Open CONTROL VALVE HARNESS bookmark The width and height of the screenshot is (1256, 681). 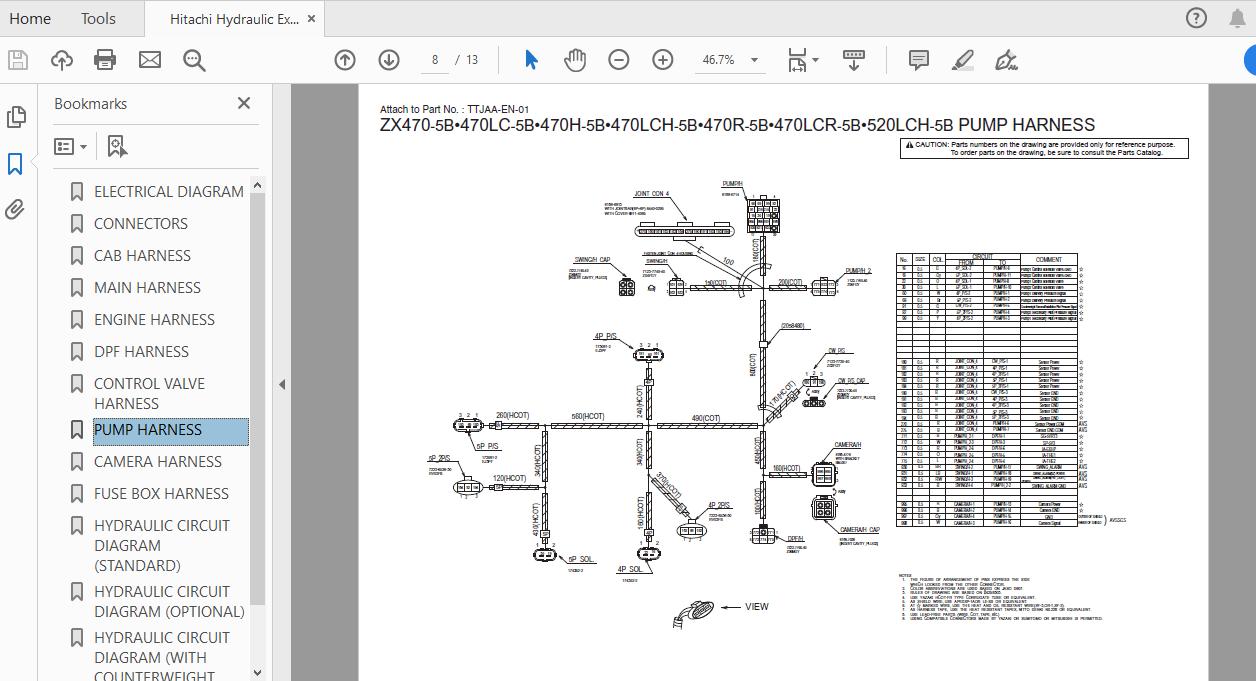click(x=149, y=393)
